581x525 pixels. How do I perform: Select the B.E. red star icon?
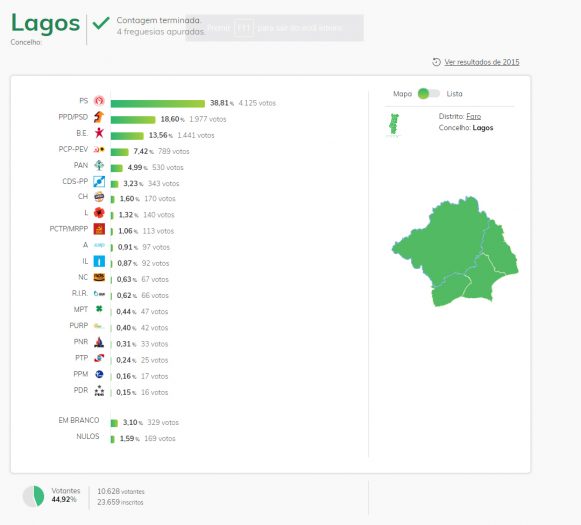[99, 133]
